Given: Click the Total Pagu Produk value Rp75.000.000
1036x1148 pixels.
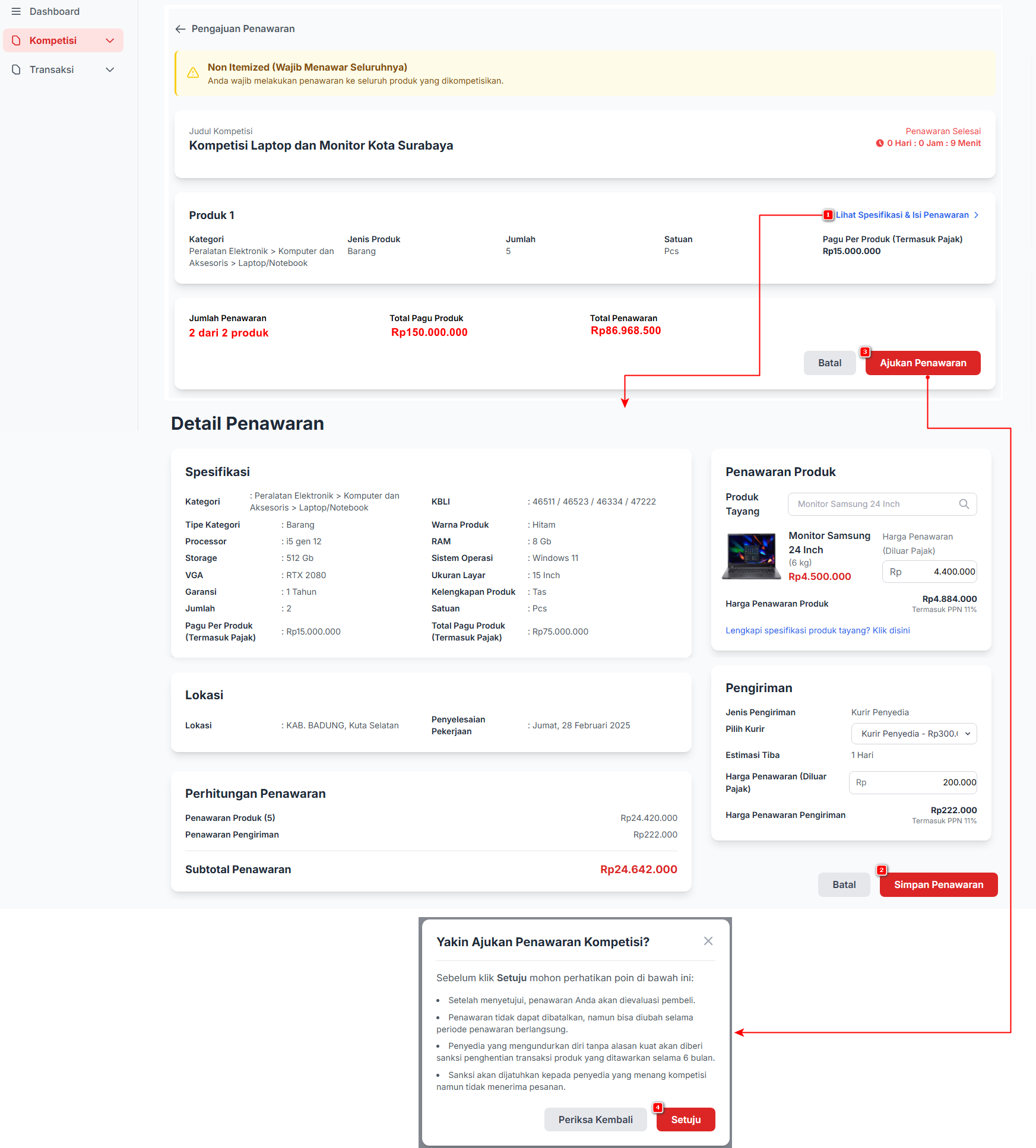Looking at the screenshot, I should [560, 632].
